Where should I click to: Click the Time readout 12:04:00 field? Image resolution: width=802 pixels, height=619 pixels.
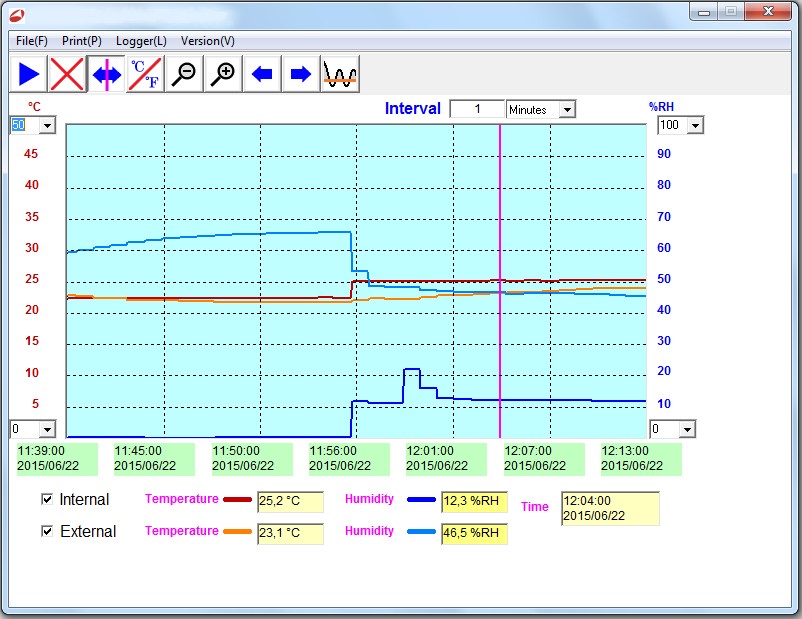(610, 508)
